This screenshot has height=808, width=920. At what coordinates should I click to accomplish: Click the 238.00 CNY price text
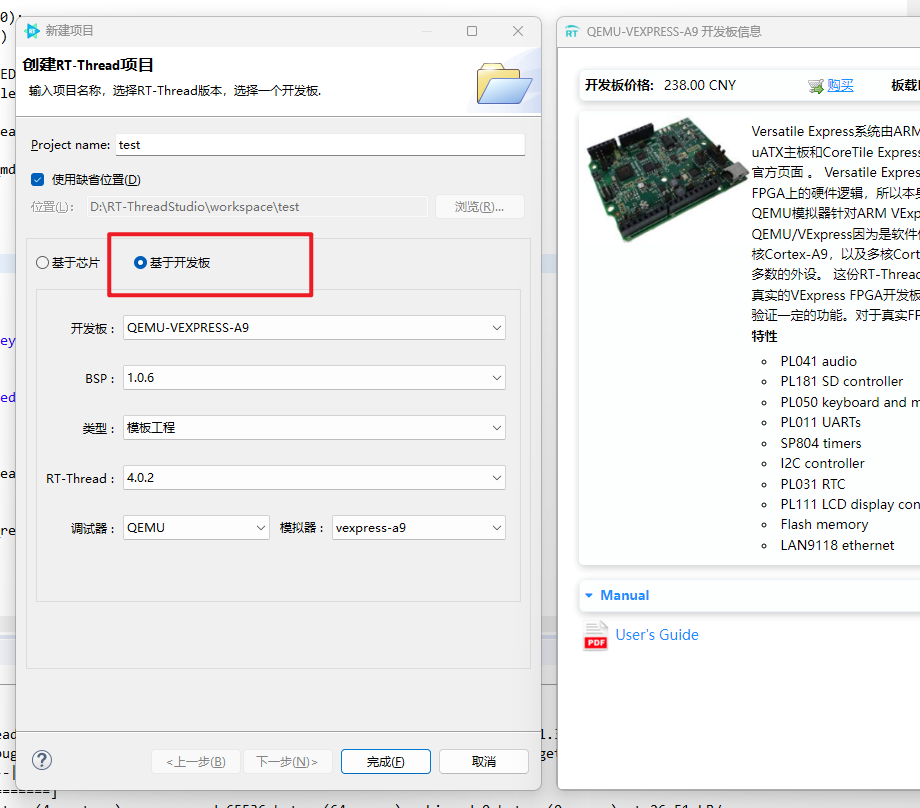(x=699, y=86)
